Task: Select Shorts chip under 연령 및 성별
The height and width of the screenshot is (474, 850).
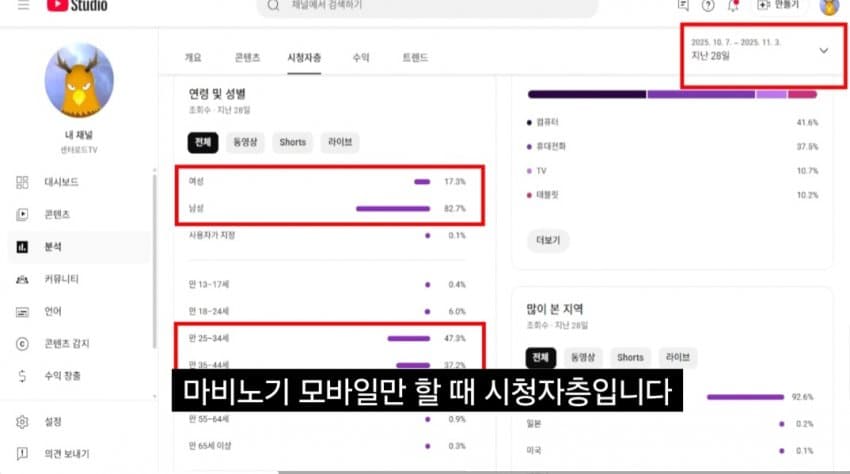Action: [x=292, y=142]
